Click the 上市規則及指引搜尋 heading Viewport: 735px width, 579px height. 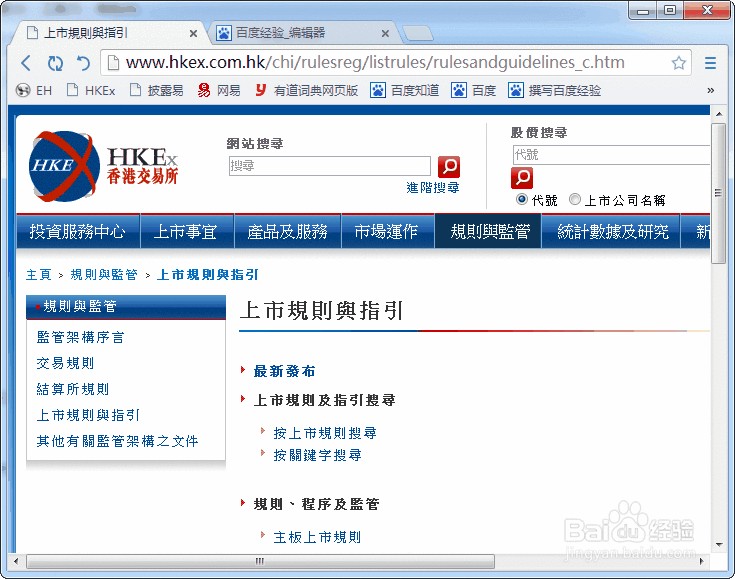point(324,400)
